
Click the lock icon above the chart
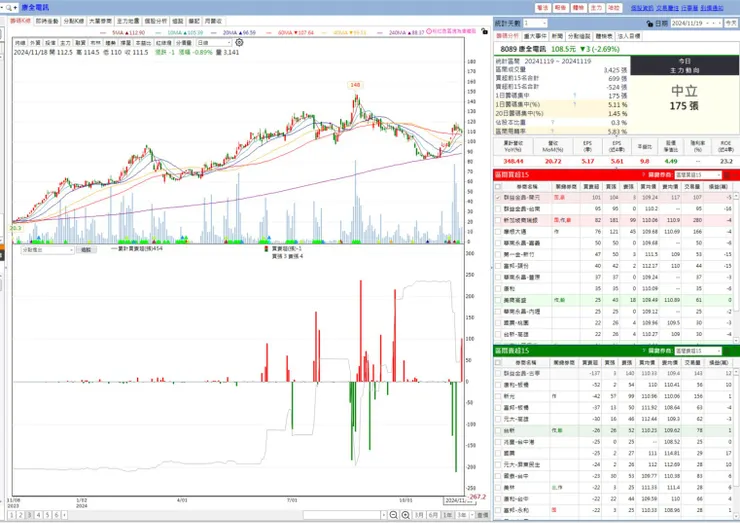[x=484, y=31]
